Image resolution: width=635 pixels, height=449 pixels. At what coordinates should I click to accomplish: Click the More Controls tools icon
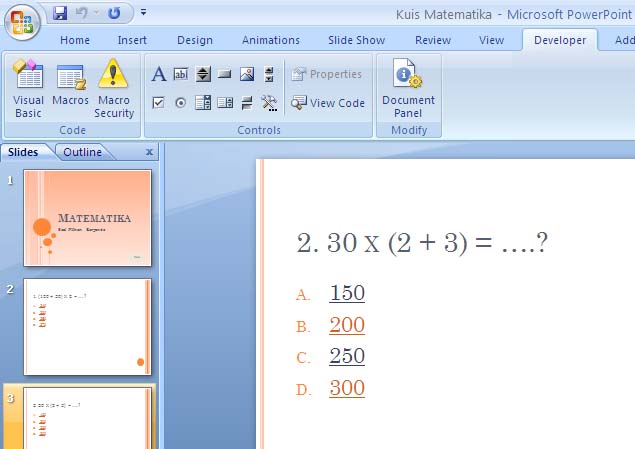point(269,102)
